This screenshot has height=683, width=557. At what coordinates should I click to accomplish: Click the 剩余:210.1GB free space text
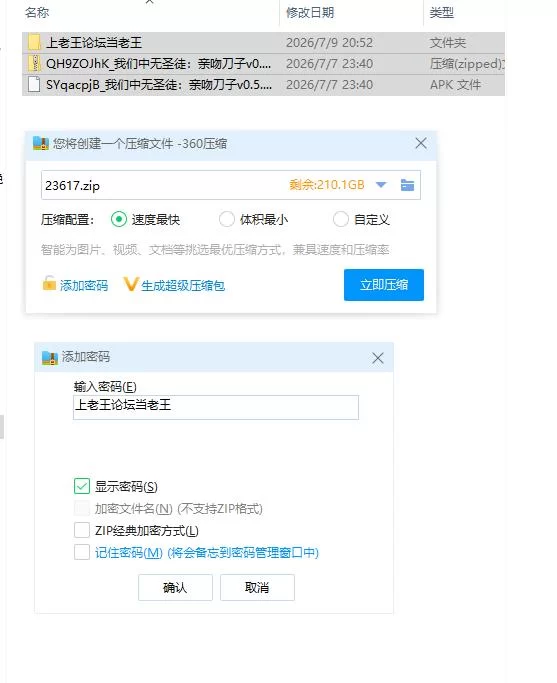tap(327, 185)
